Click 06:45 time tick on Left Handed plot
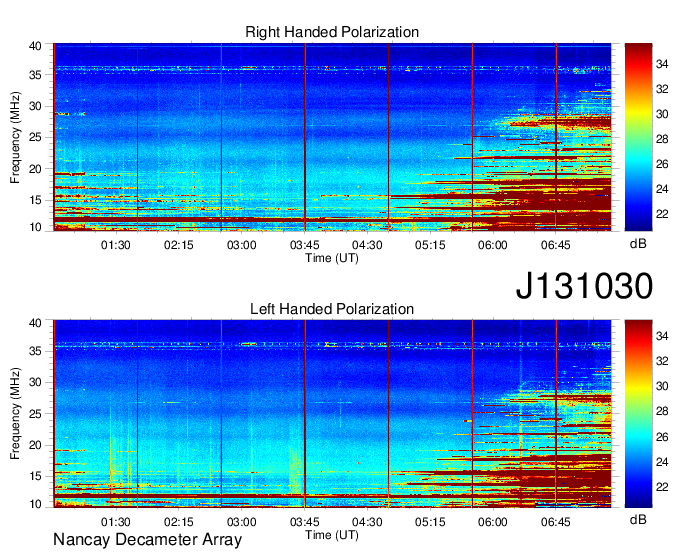 [x=556, y=522]
